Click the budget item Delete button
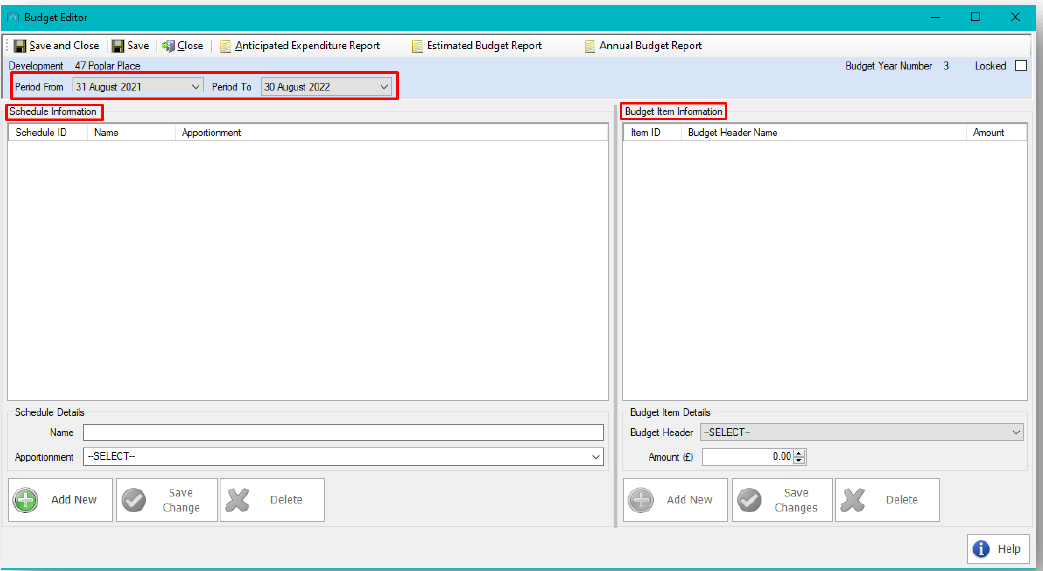 tap(887, 500)
